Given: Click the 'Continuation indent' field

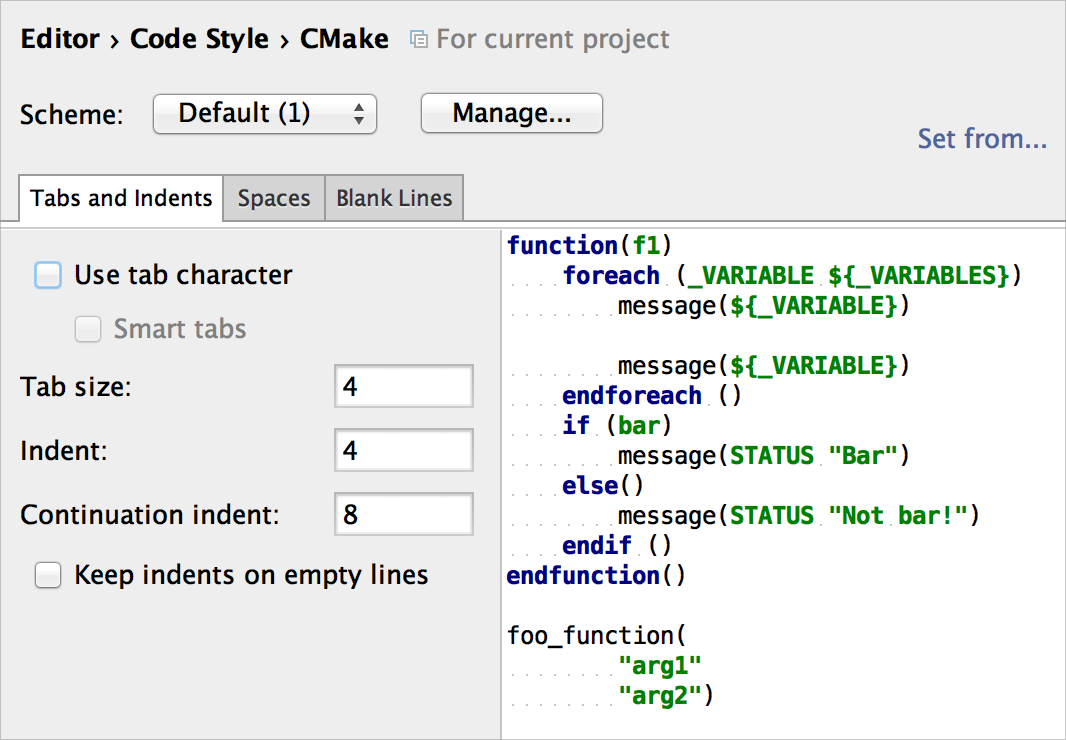Looking at the screenshot, I should pos(404,514).
